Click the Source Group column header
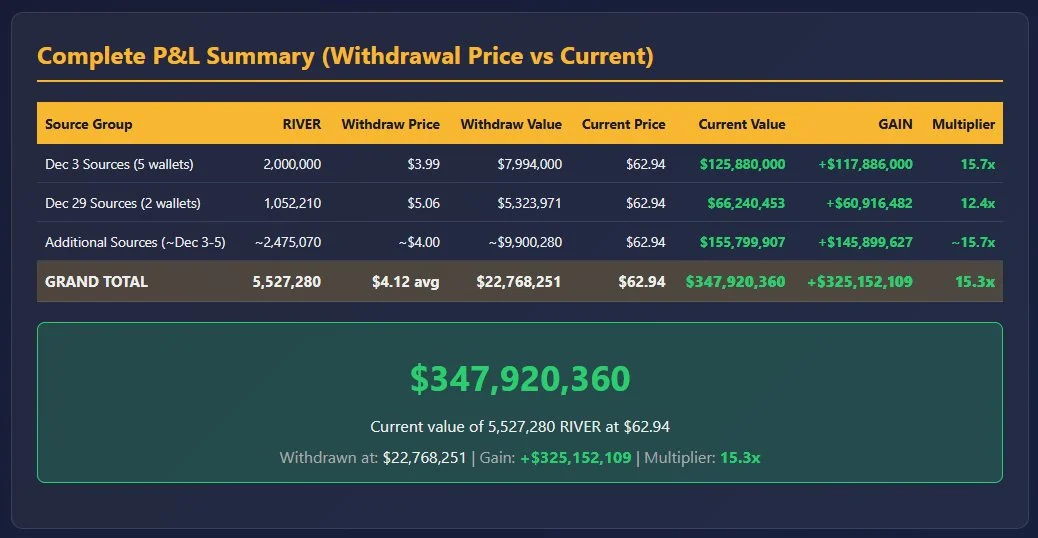Image resolution: width=1038 pixels, height=538 pixels. pos(89,124)
